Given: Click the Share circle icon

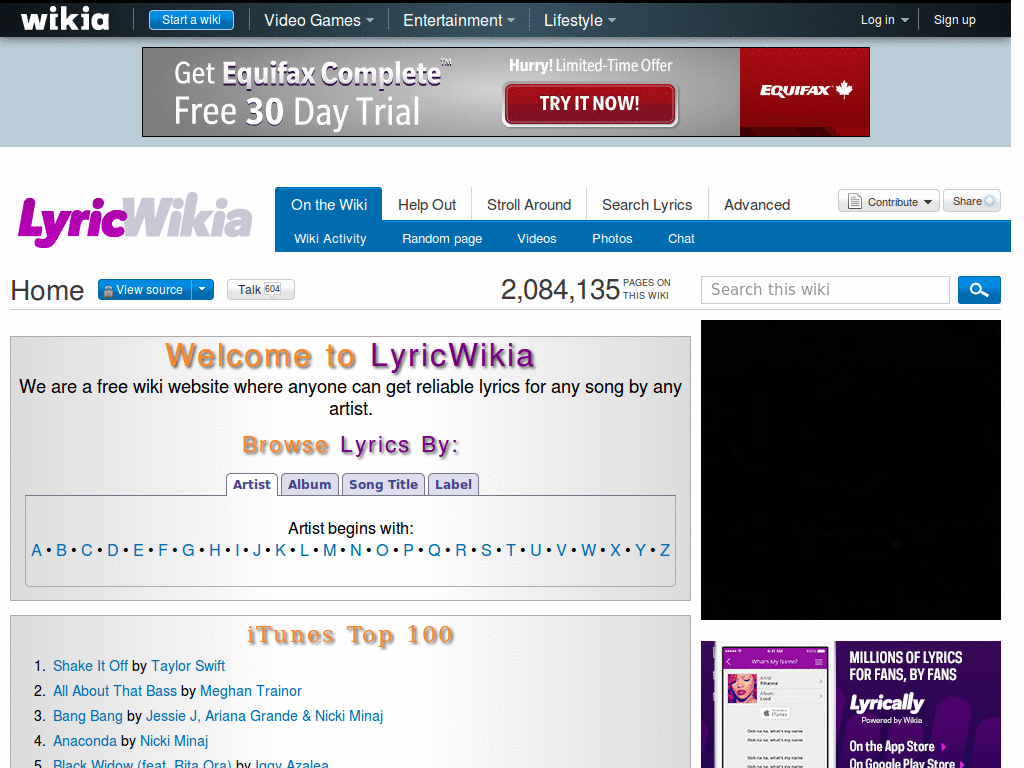Looking at the screenshot, I should click(x=989, y=201).
